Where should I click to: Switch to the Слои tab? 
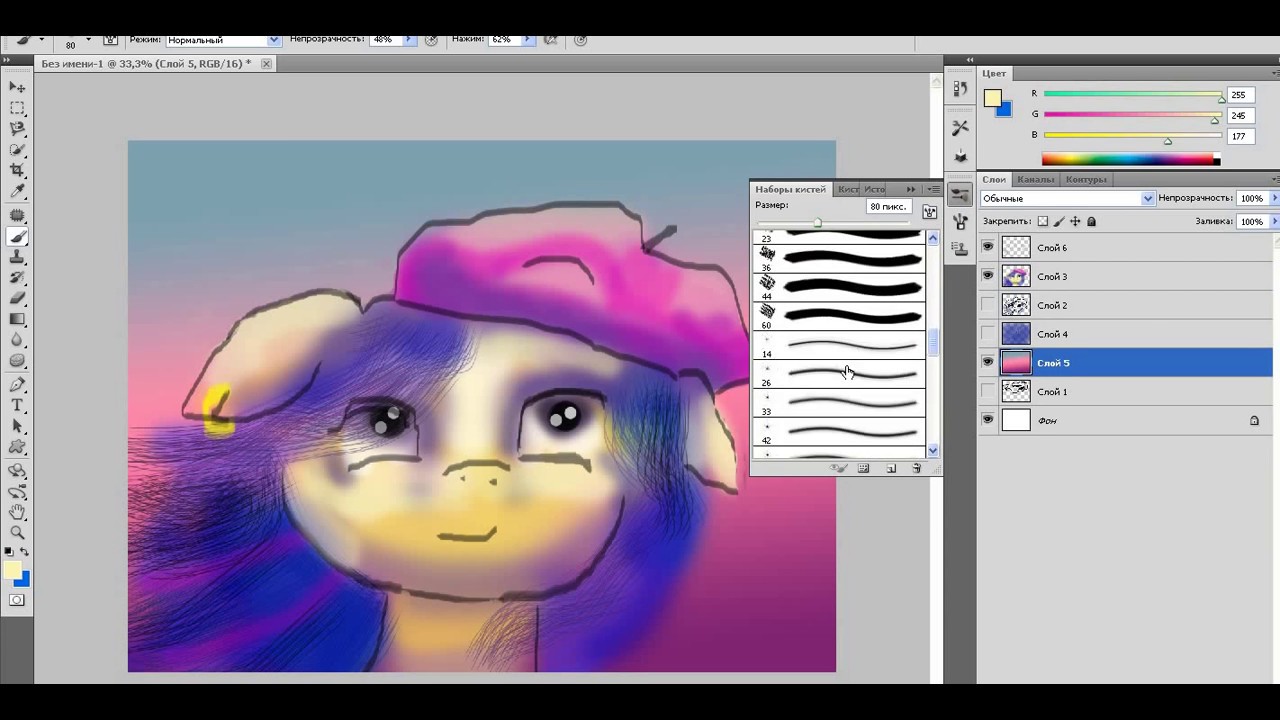(x=994, y=180)
